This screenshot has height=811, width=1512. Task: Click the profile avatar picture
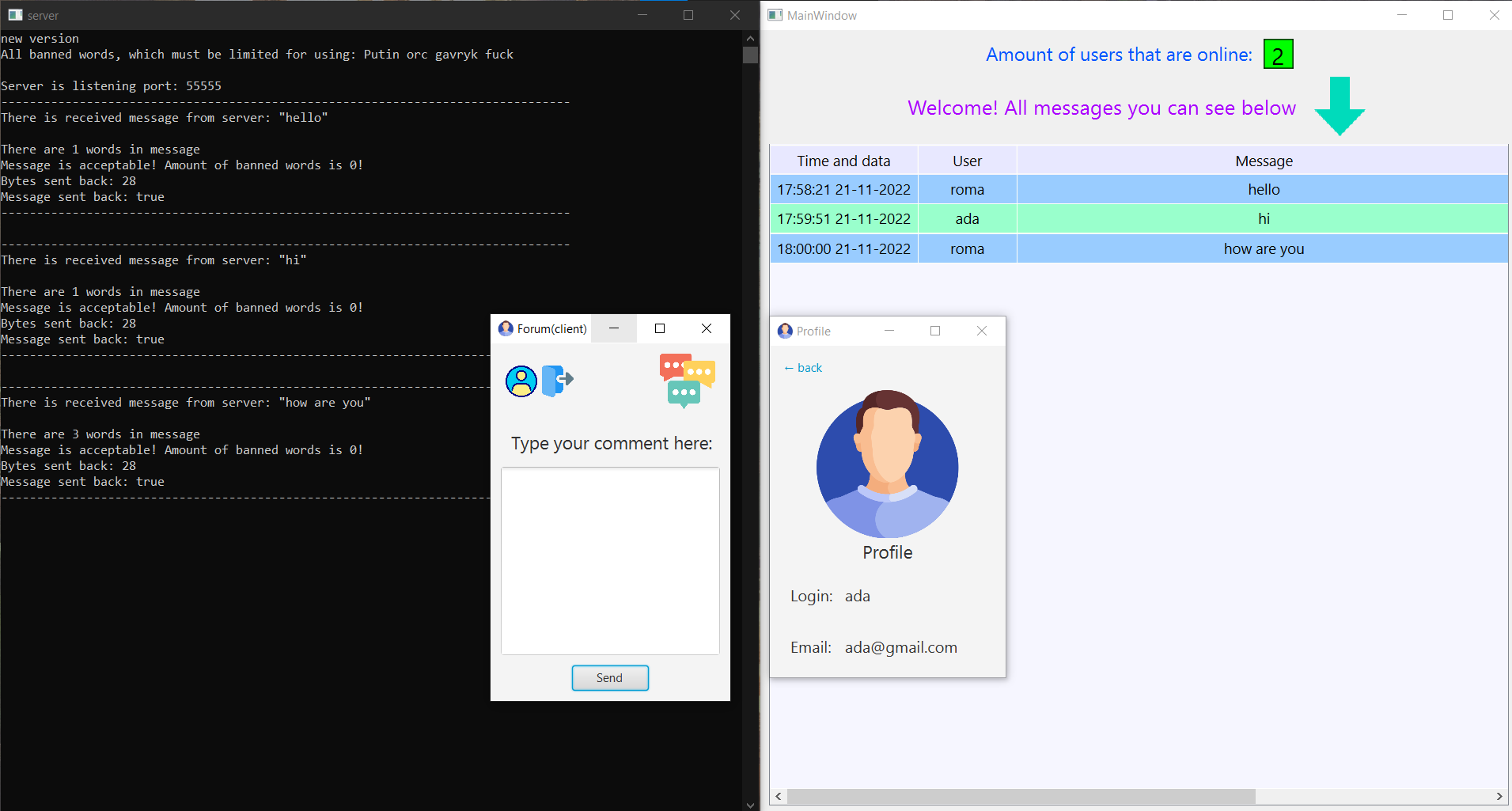(x=887, y=467)
